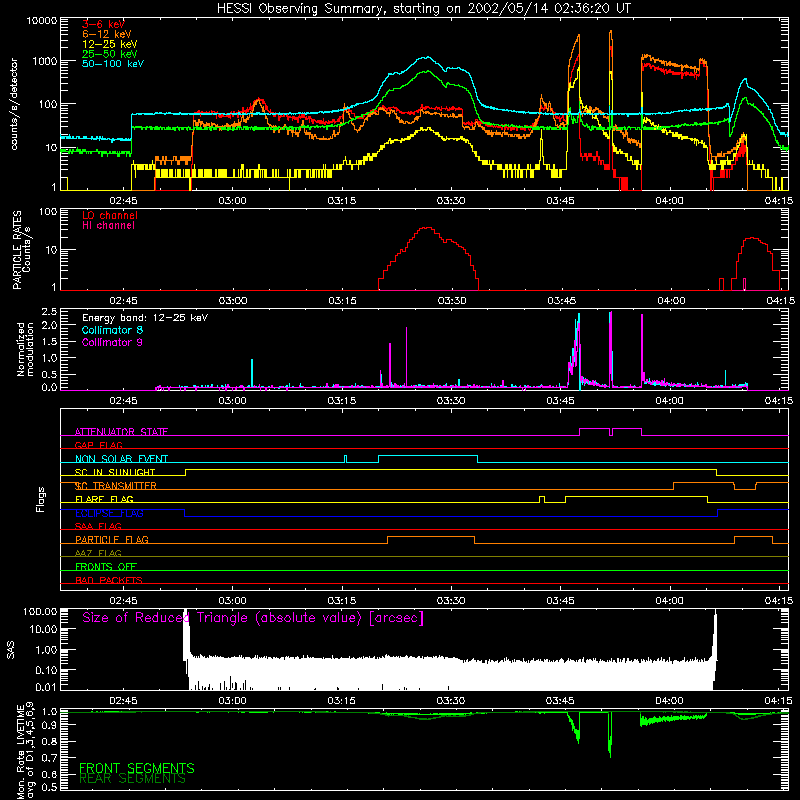Click the HESSI Observing Summary plot title
This screenshot has width=800, height=800.
click(x=423, y=8)
